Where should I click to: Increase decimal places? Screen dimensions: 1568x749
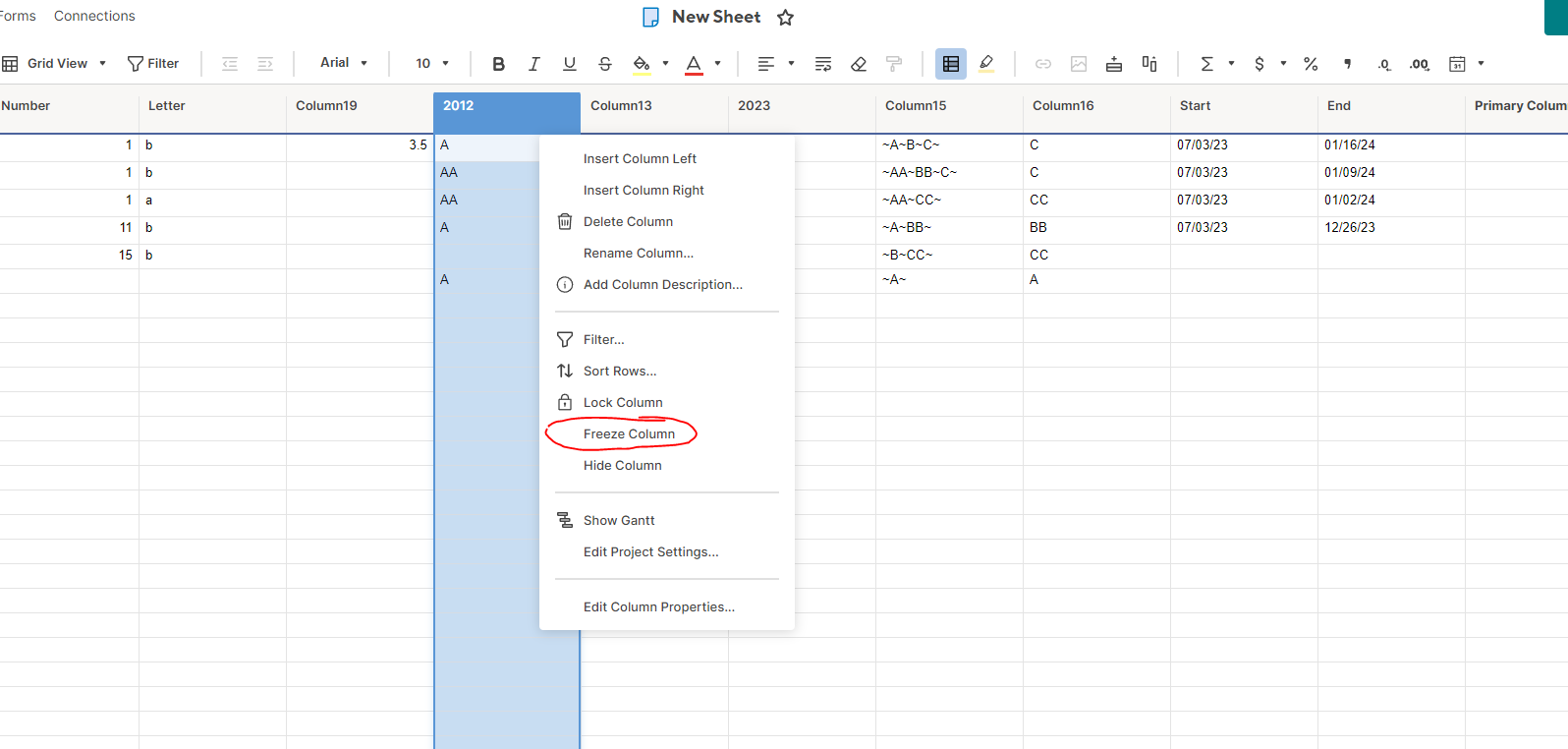click(1420, 64)
